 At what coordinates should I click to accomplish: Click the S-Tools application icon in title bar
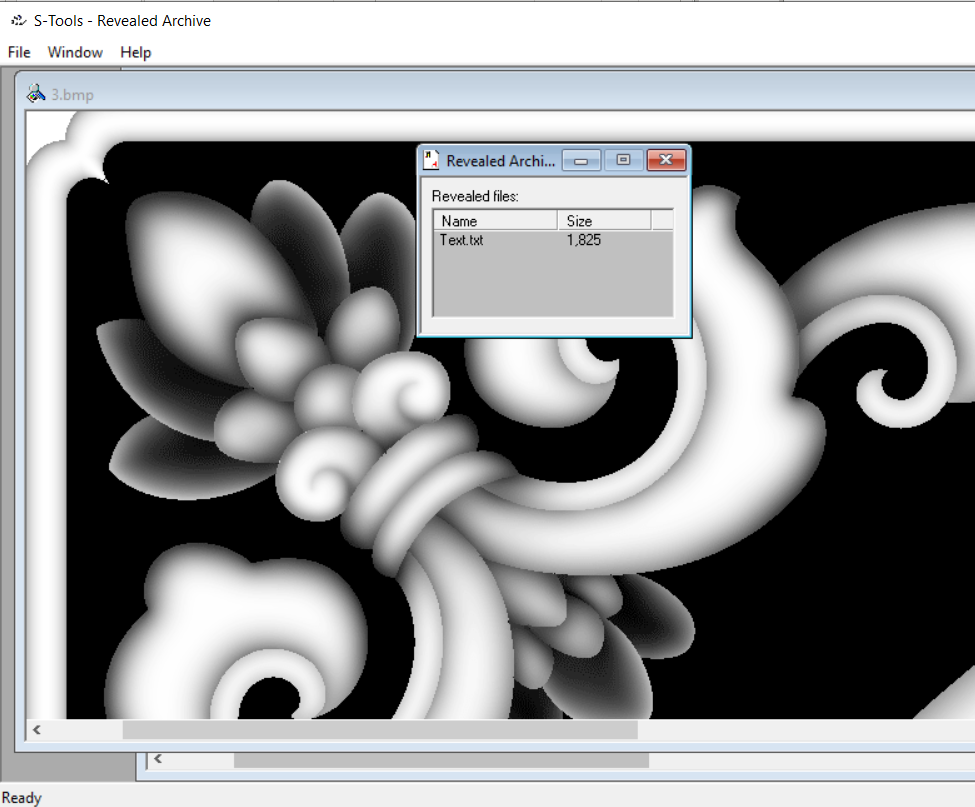pos(19,21)
